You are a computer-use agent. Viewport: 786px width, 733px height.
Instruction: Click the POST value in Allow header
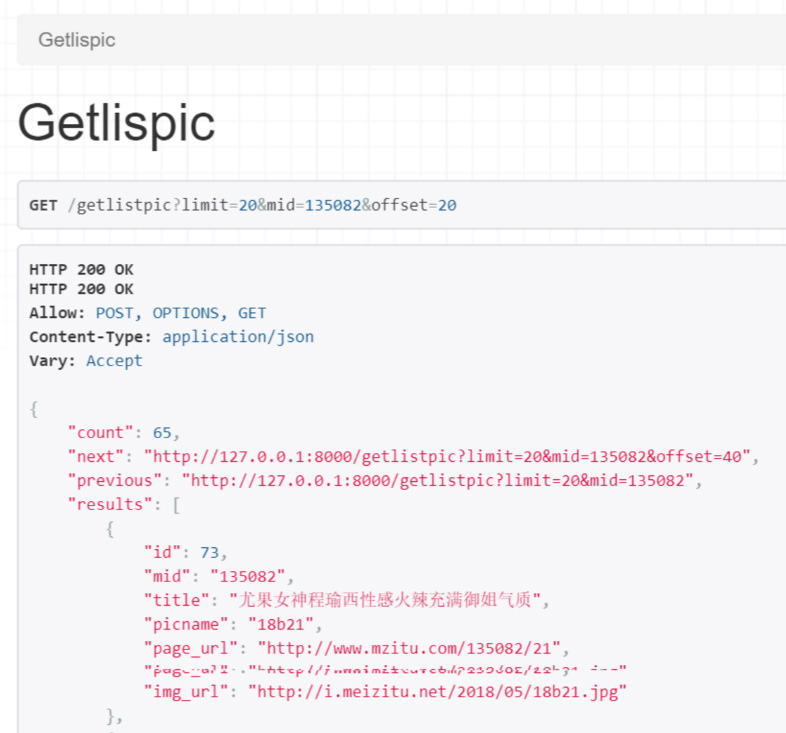(115, 313)
